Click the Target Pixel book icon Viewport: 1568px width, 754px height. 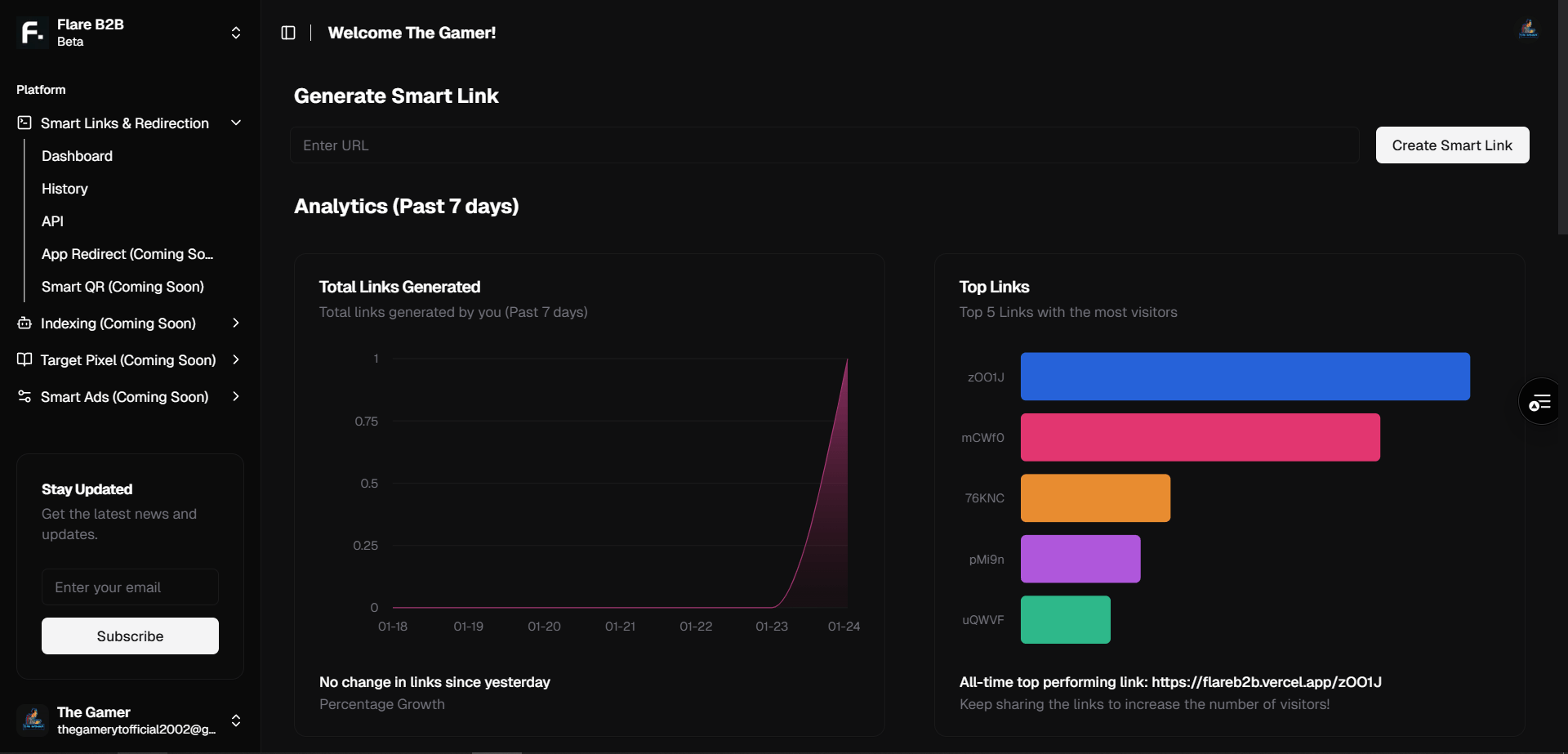(24, 359)
